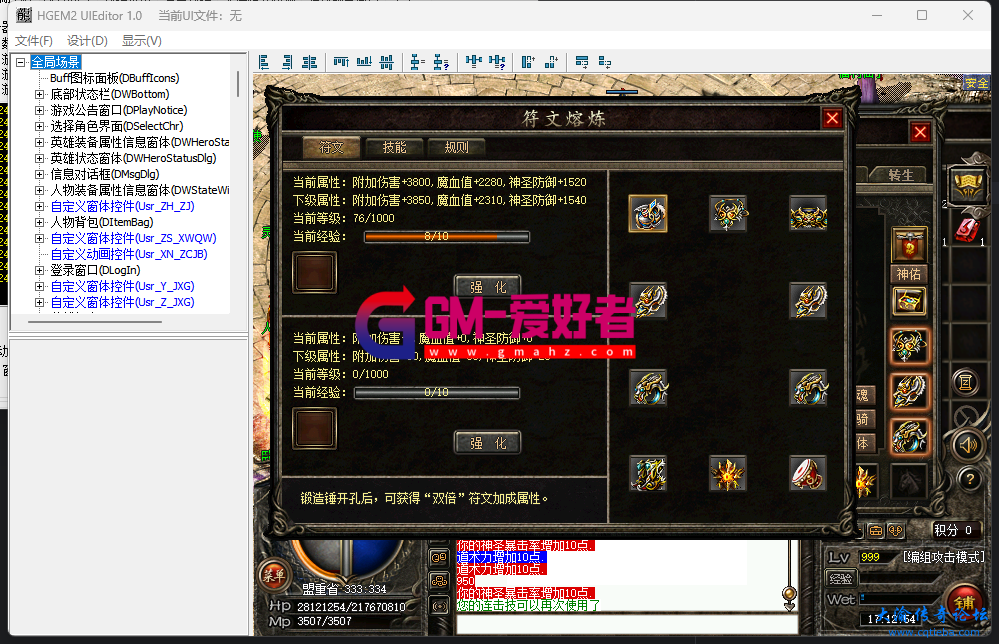Open the 设计(D) menu
Screen dimensions: 999x644
87,41
